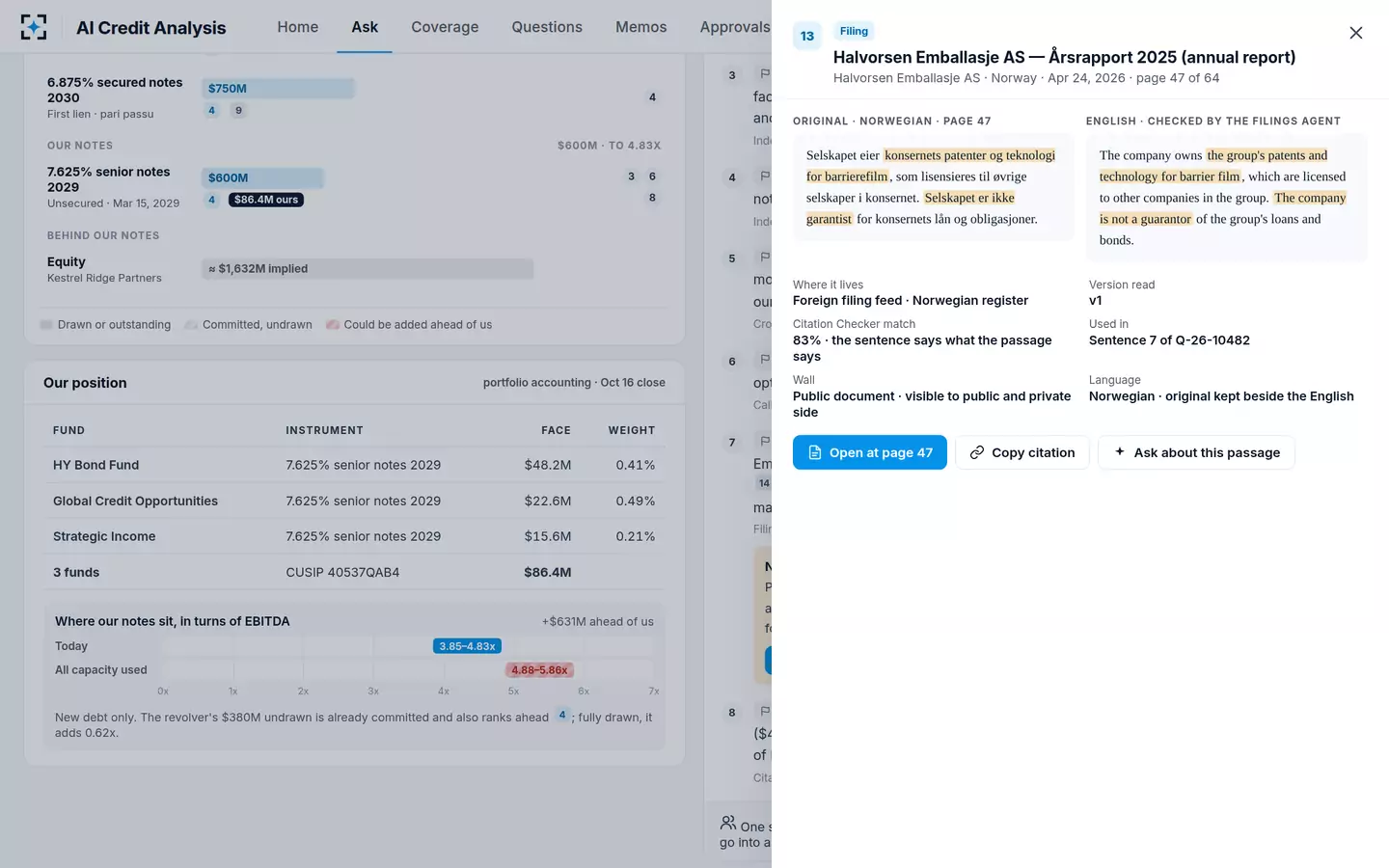
Task: Click the 4.88–5.86x capacity marker
Action: (x=539, y=670)
